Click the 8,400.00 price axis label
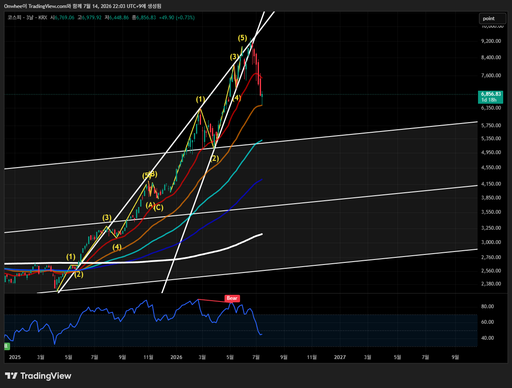The image size is (512, 388). (x=491, y=57)
